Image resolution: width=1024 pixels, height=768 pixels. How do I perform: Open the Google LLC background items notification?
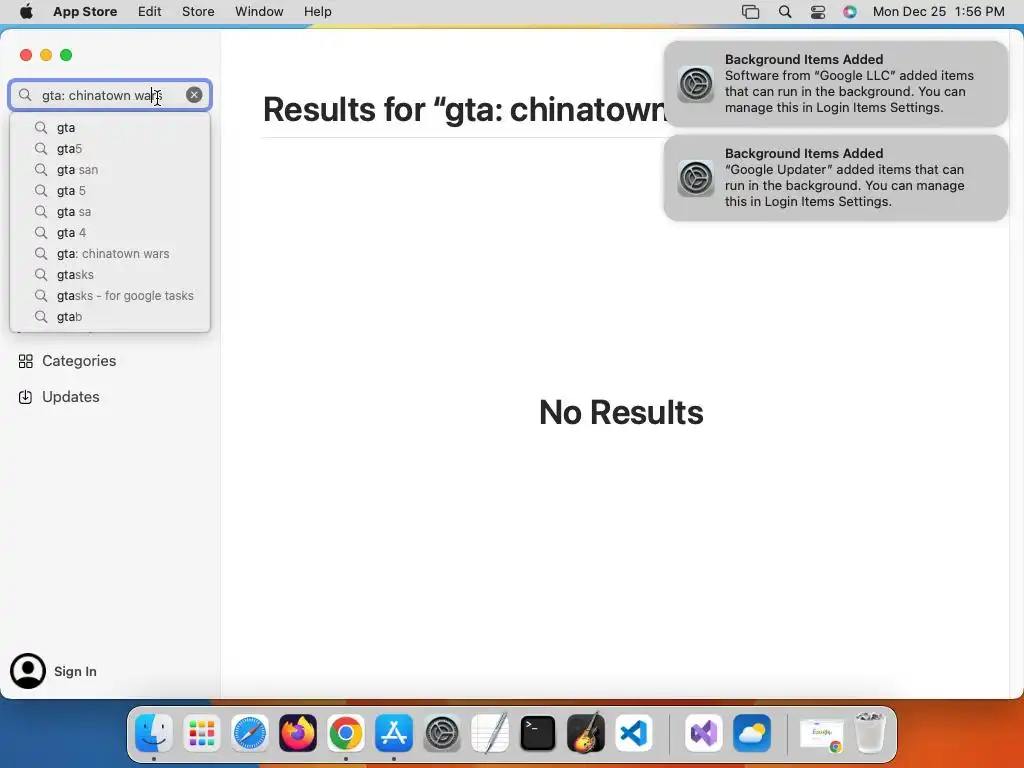[x=835, y=84]
